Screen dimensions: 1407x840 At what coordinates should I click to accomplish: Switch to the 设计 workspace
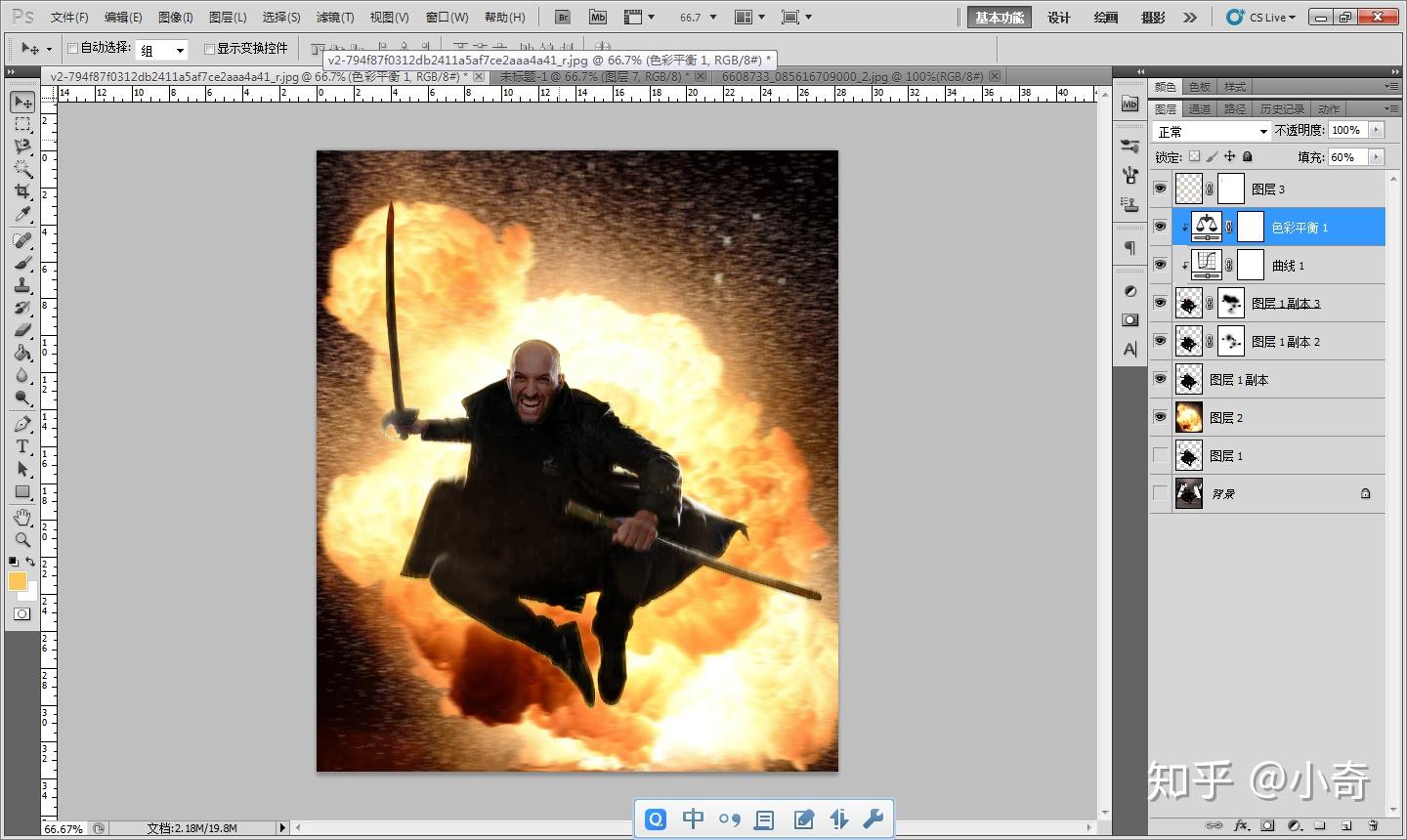(x=1058, y=18)
